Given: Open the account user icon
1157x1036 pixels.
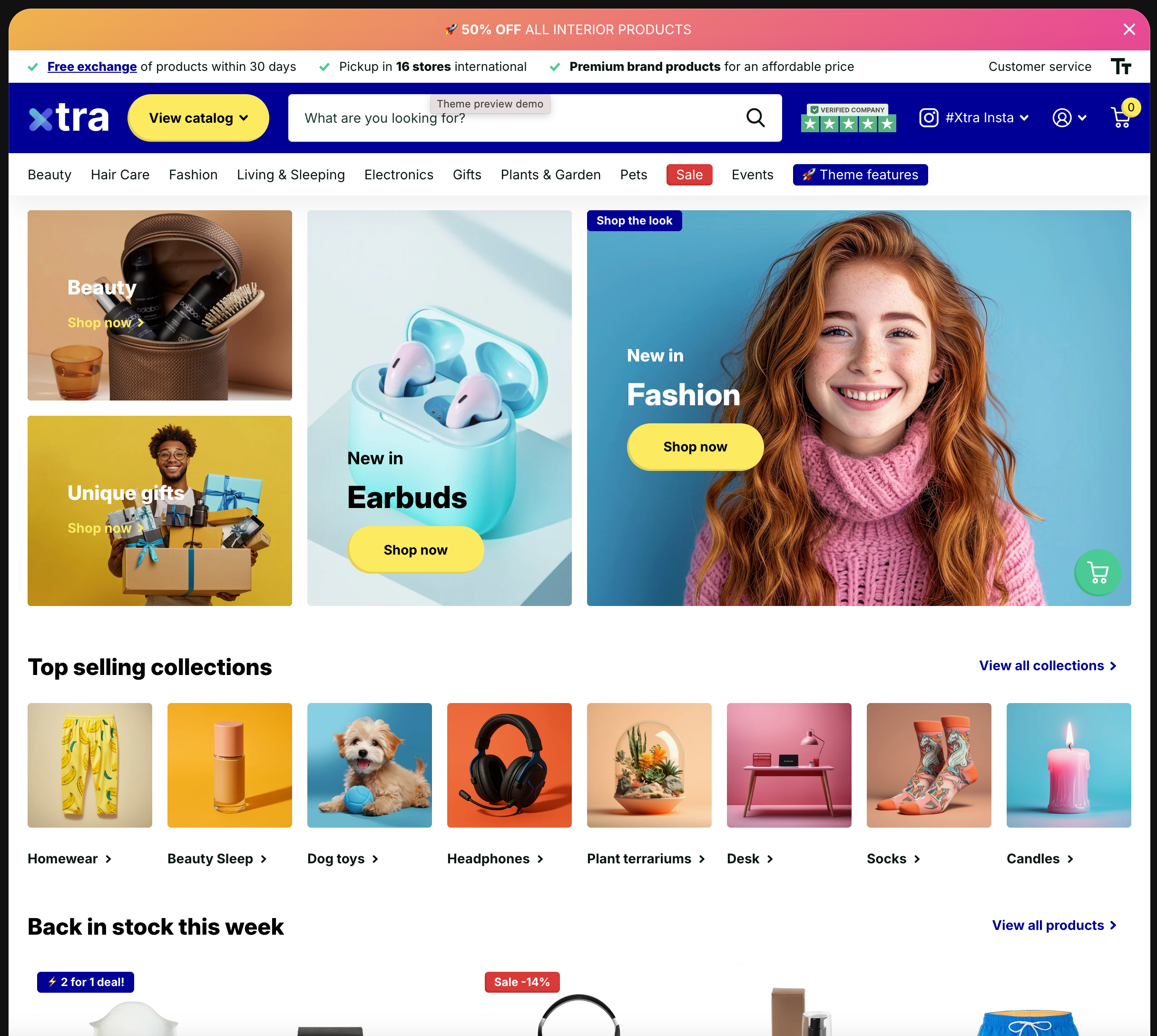Looking at the screenshot, I should click(x=1062, y=118).
